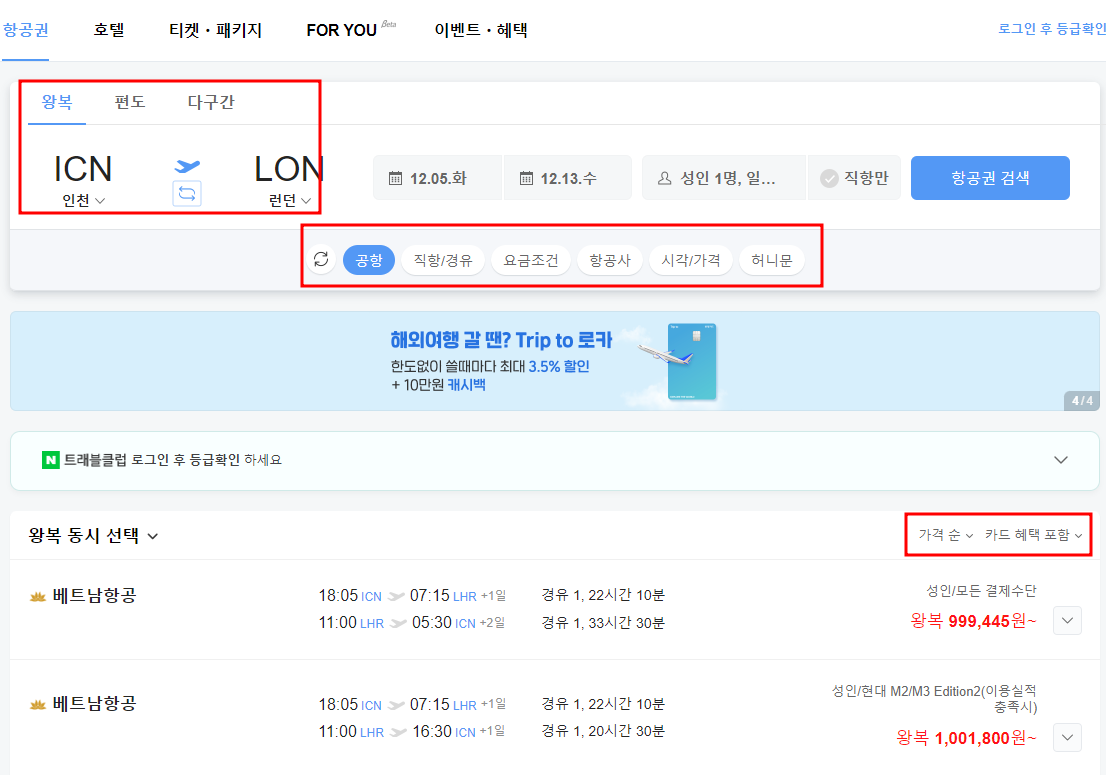
Task: Click the 항공권 검색 search button
Action: point(990,177)
